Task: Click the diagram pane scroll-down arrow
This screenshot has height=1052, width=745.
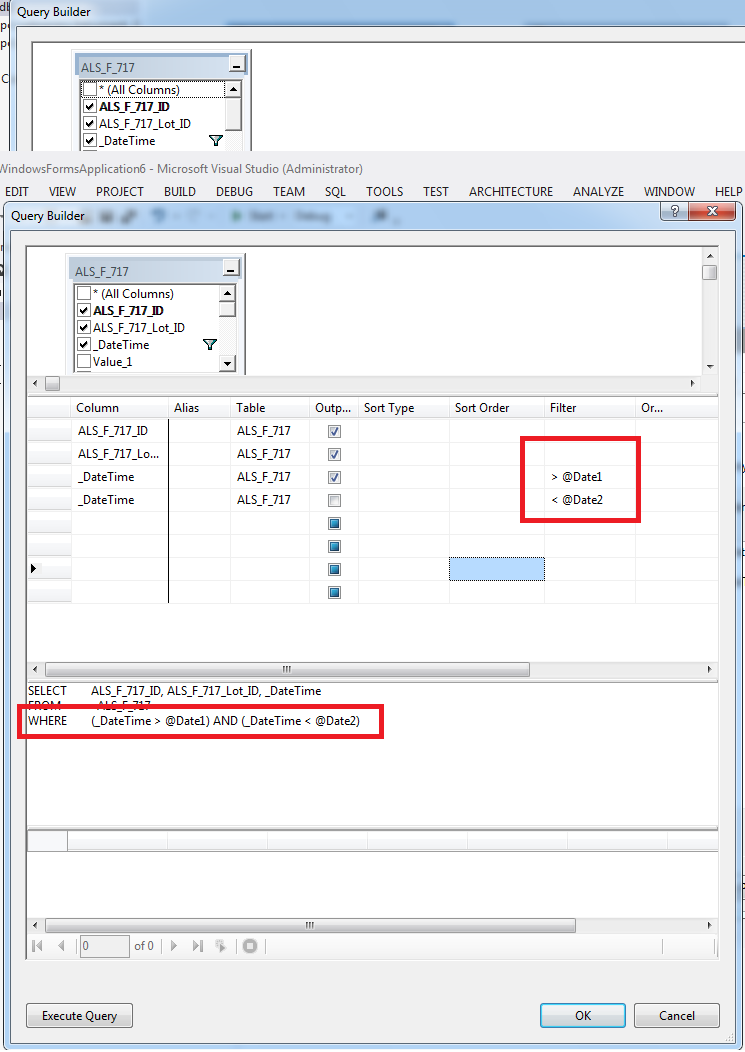Action: pos(709,366)
